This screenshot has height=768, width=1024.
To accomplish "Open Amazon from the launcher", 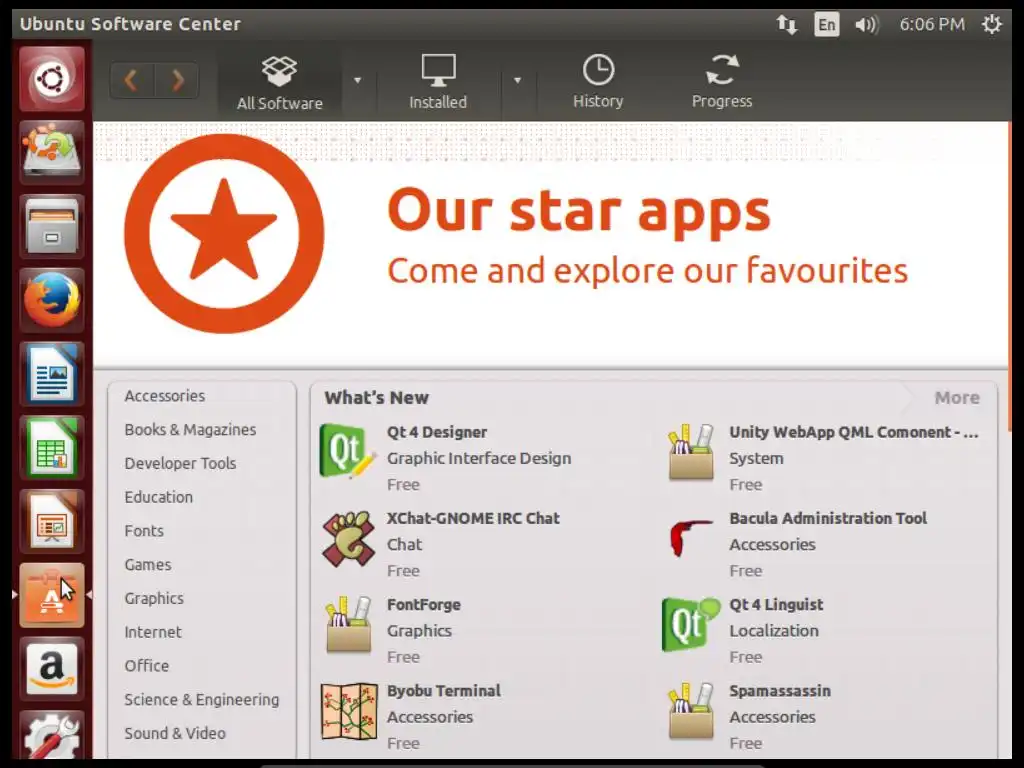I will [x=52, y=669].
